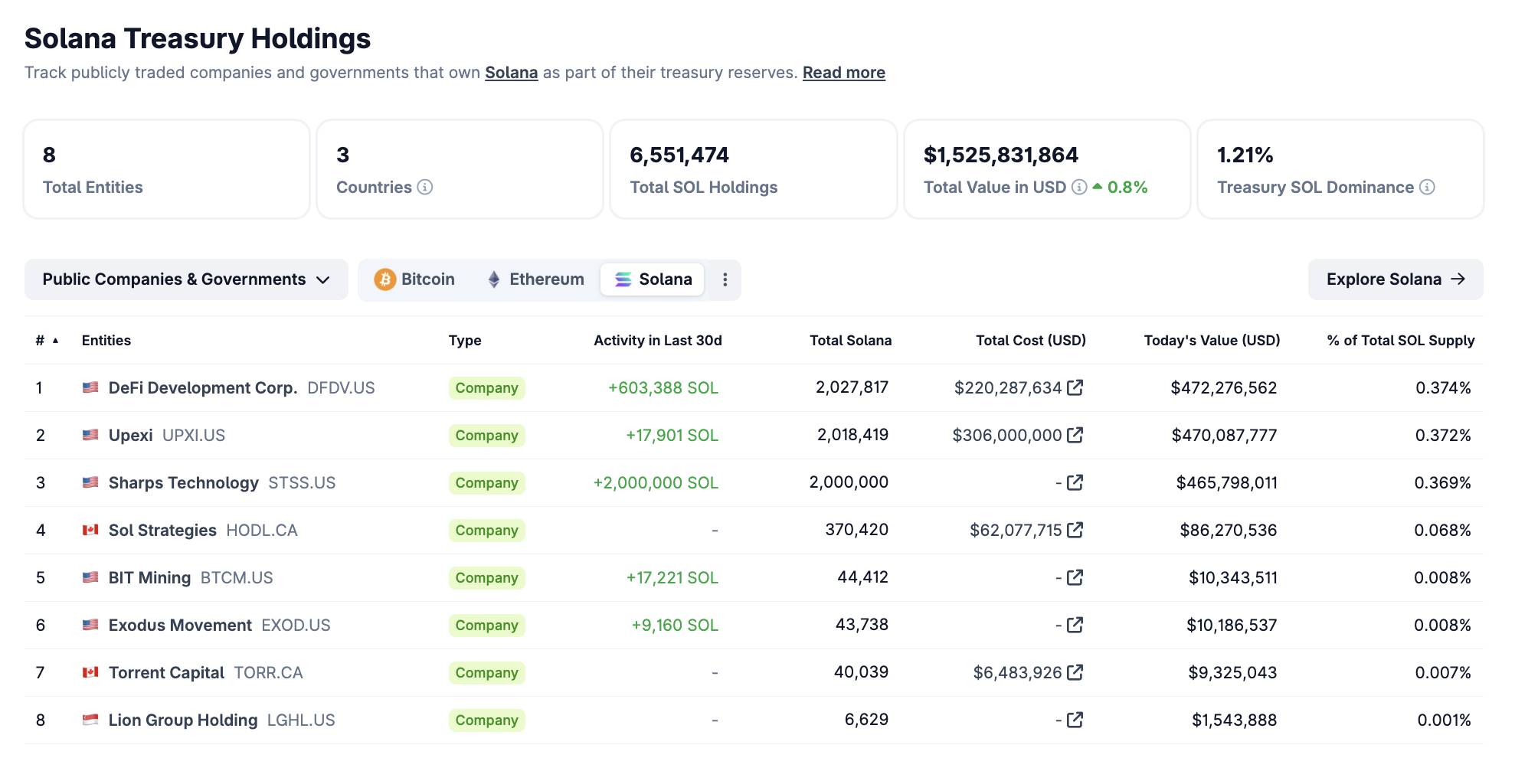1515x784 pixels.
Task: Sort by Today's Value (USD) header
Action: click(1212, 341)
